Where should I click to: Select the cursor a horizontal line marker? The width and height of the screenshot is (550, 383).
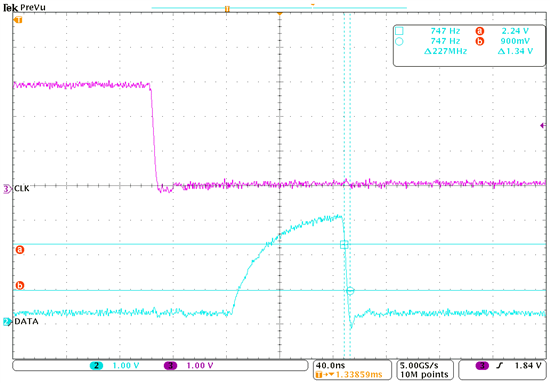point(20,250)
